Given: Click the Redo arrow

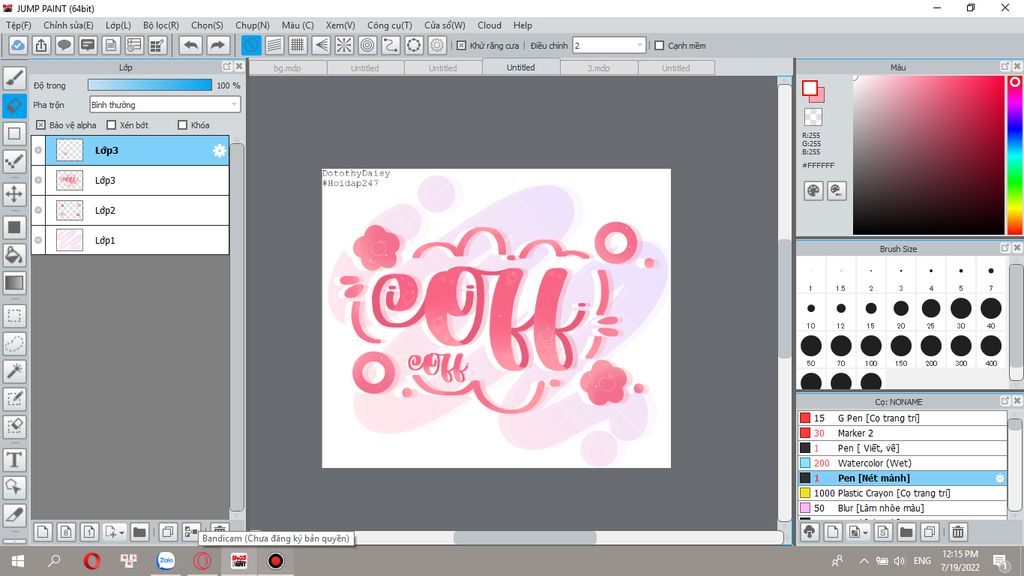Looking at the screenshot, I should [217, 46].
